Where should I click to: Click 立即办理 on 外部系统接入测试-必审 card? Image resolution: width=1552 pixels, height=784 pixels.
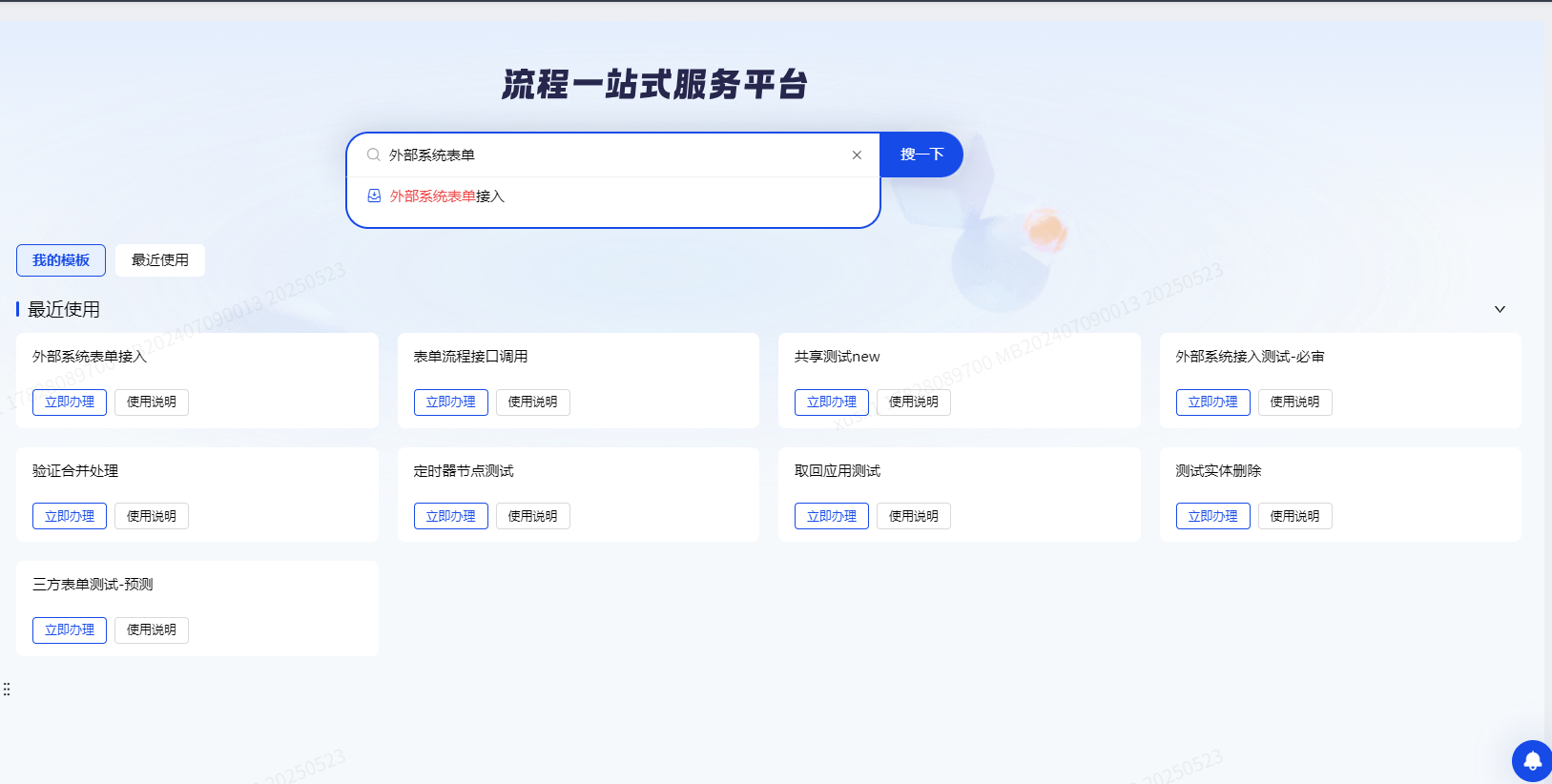tap(1213, 402)
